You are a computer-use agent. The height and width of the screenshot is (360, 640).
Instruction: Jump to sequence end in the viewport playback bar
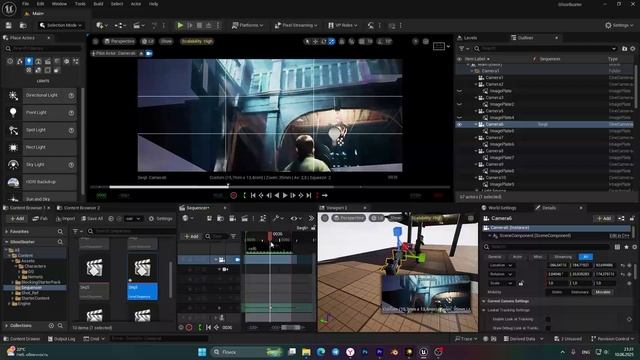309,196
